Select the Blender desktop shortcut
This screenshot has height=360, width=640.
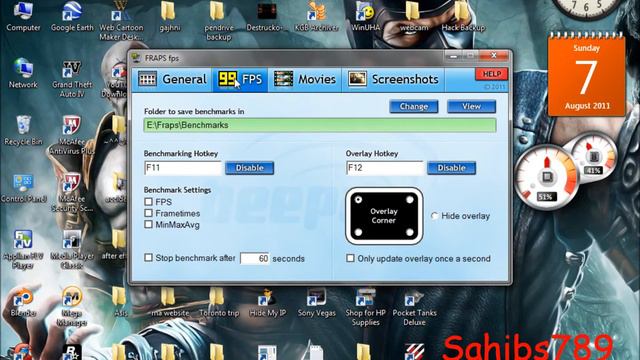23,302
